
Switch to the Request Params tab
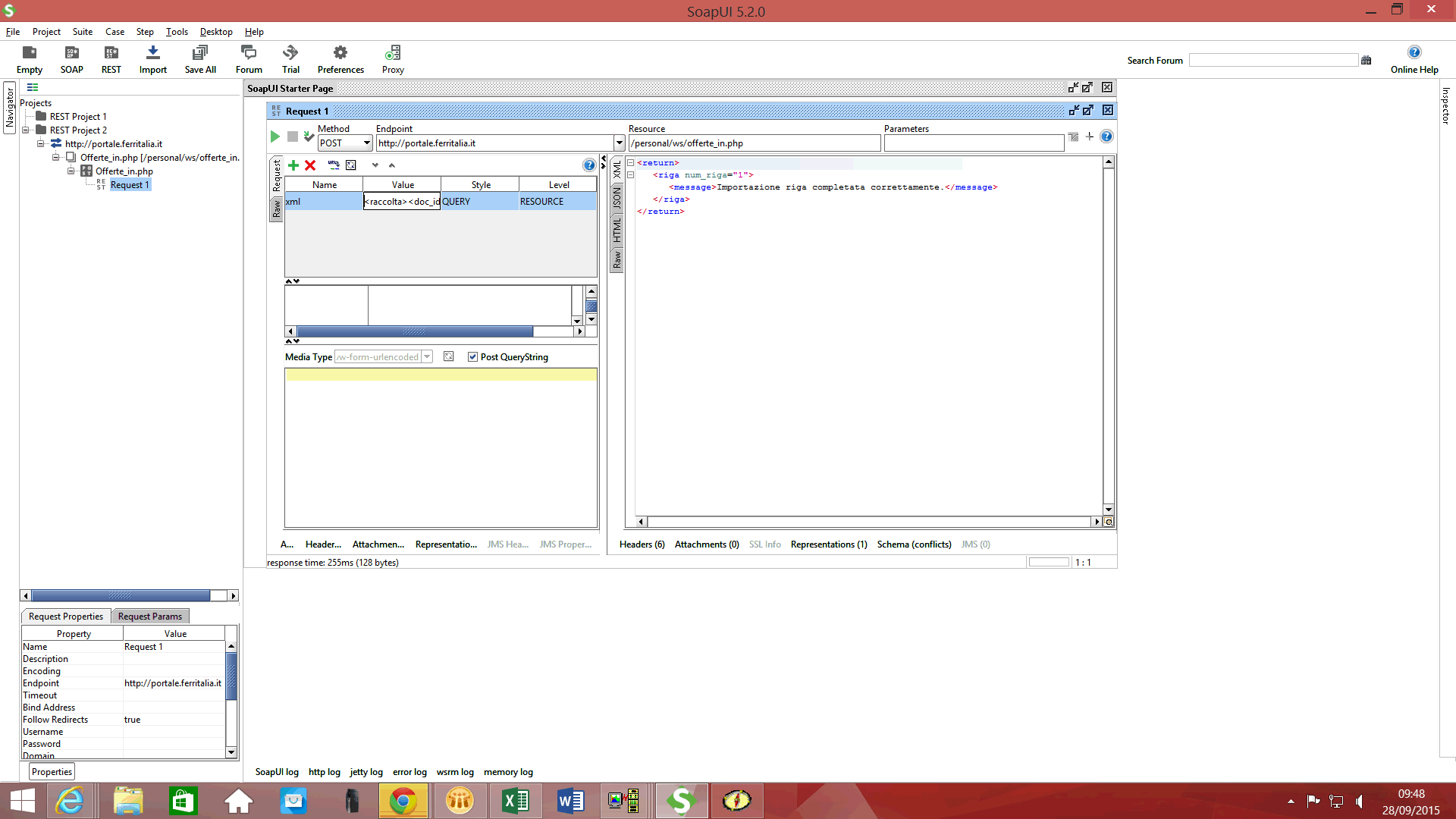point(150,617)
